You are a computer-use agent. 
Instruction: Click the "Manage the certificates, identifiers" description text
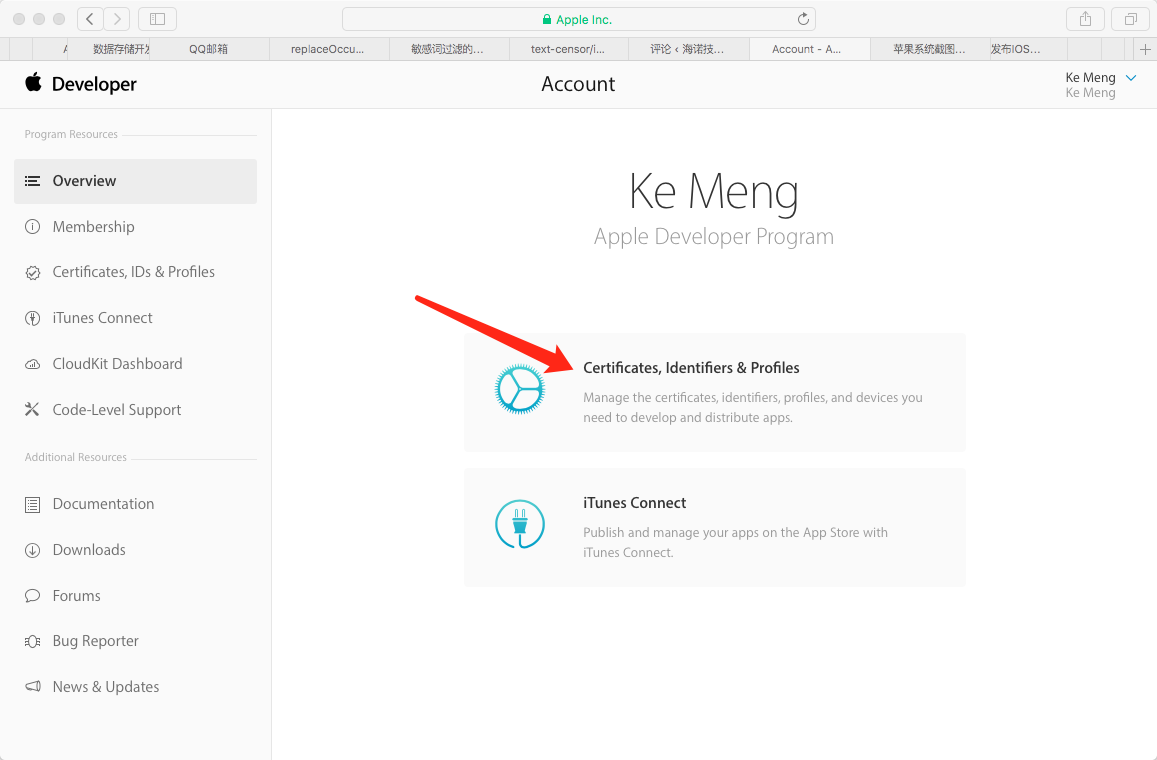click(753, 407)
